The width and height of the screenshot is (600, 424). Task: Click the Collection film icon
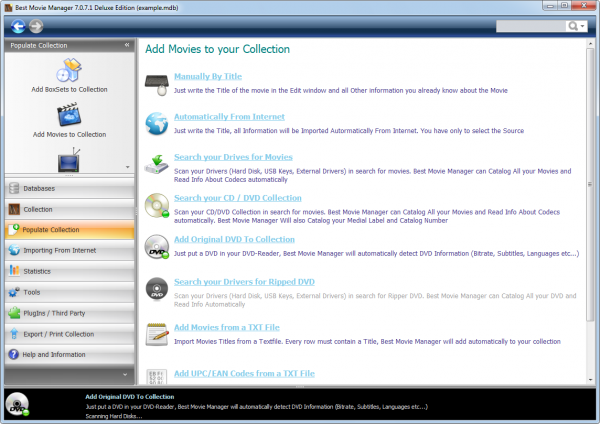pos(14,209)
